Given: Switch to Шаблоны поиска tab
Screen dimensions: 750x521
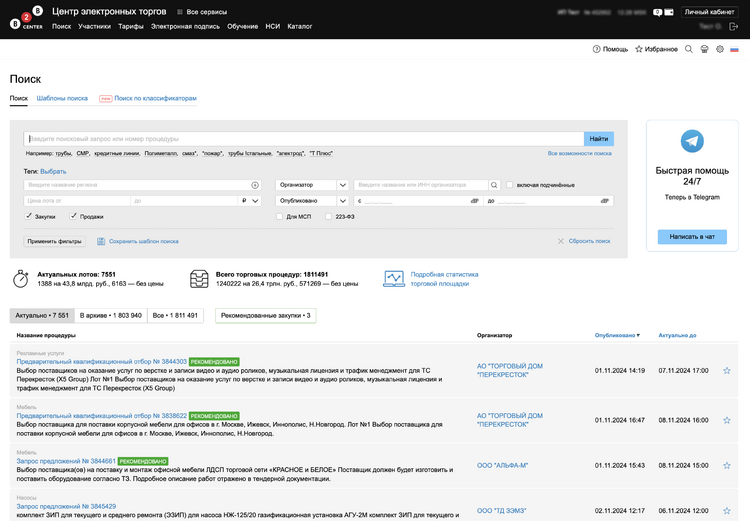Looking at the screenshot, I should (x=62, y=98).
